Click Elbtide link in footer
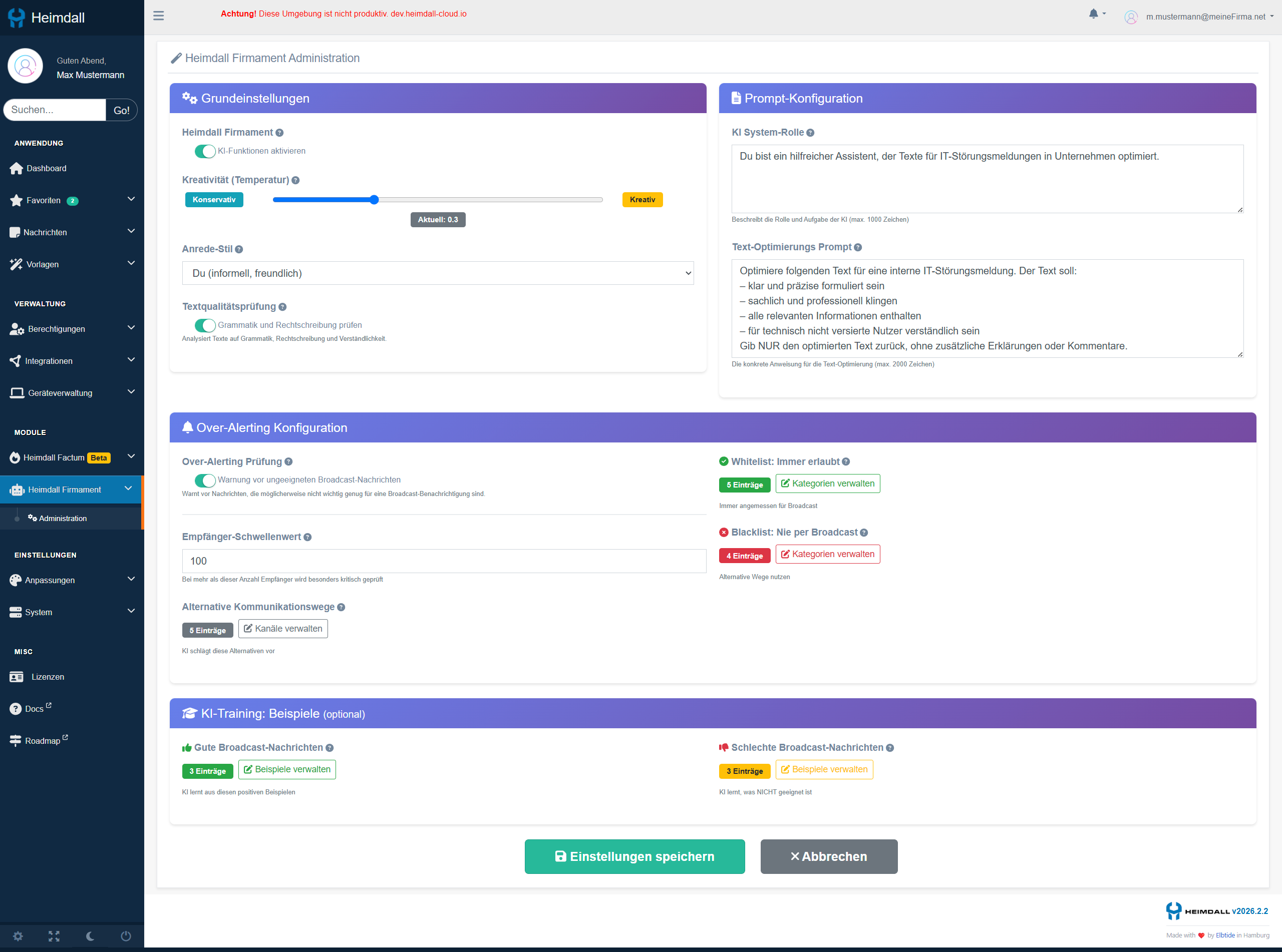Image resolution: width=1282 pixels, height=952 pixels. point(1225,935)
